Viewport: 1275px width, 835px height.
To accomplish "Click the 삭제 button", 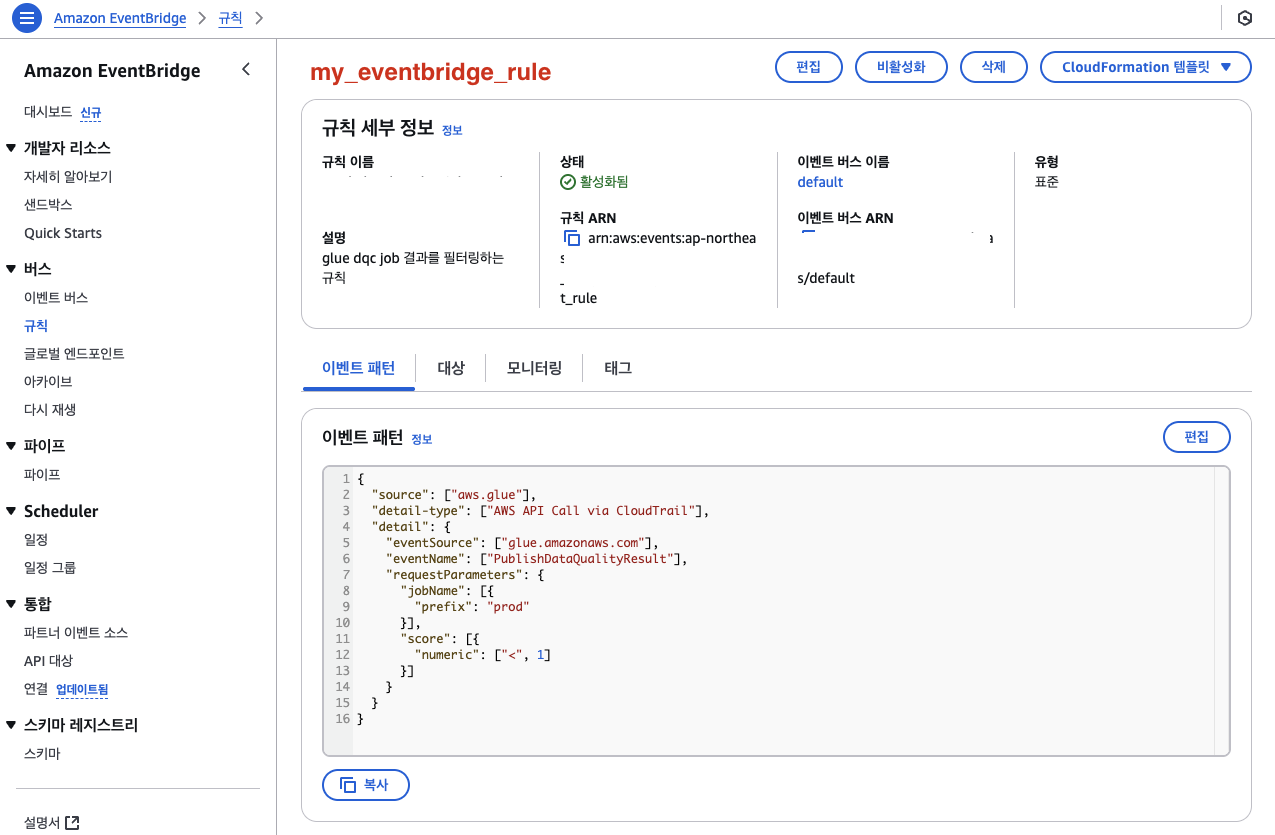I will coord(994,67).
